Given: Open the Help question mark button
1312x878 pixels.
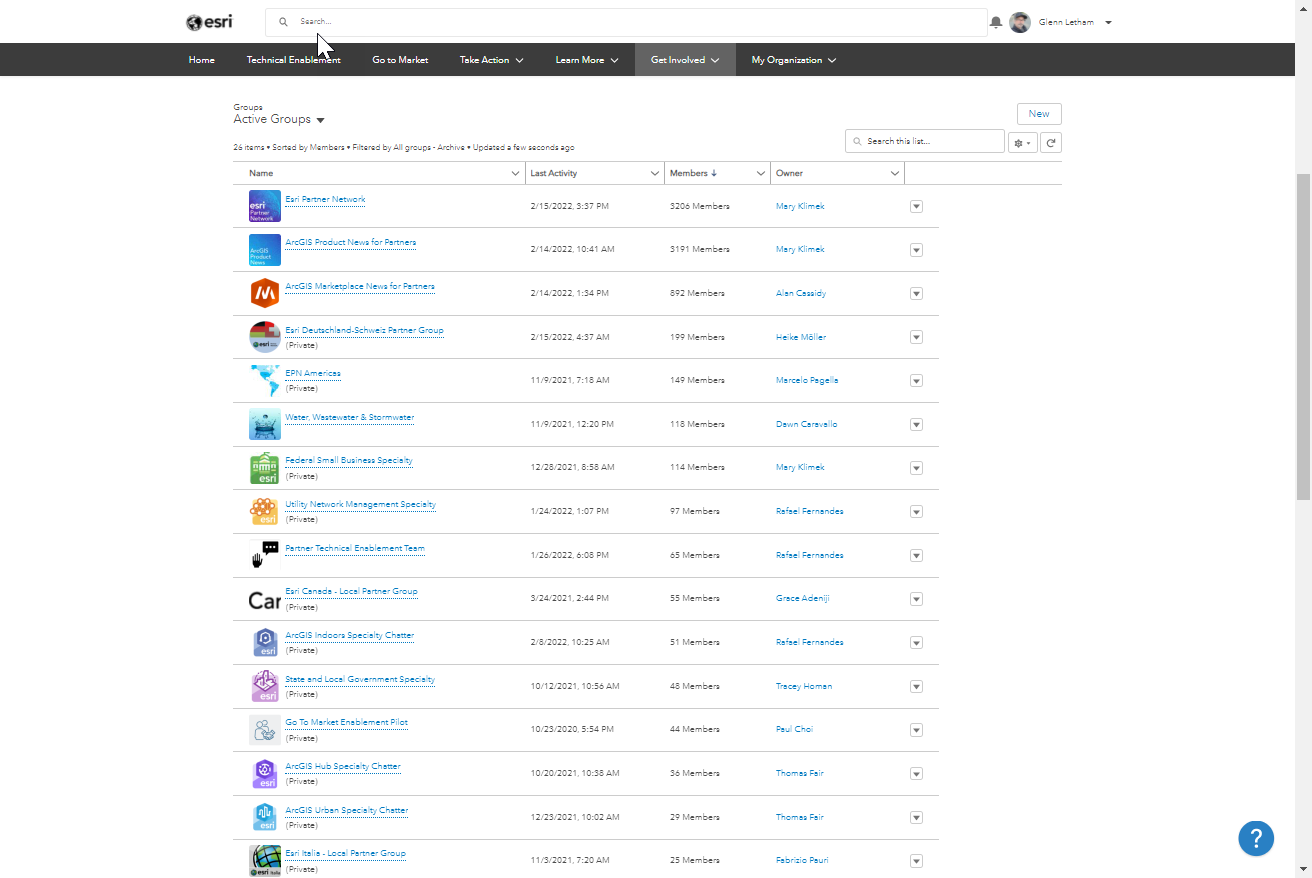Looking at the screenshot, I should click(1256, 838).
